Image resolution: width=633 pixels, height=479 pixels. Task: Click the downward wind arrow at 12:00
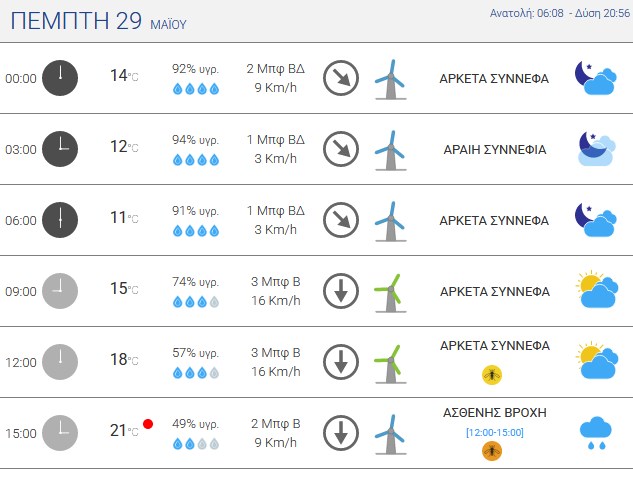click(341, 362)
